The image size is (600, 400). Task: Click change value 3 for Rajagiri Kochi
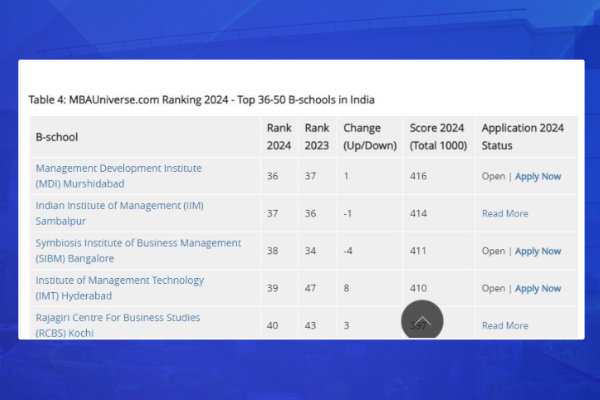point(346,325)
